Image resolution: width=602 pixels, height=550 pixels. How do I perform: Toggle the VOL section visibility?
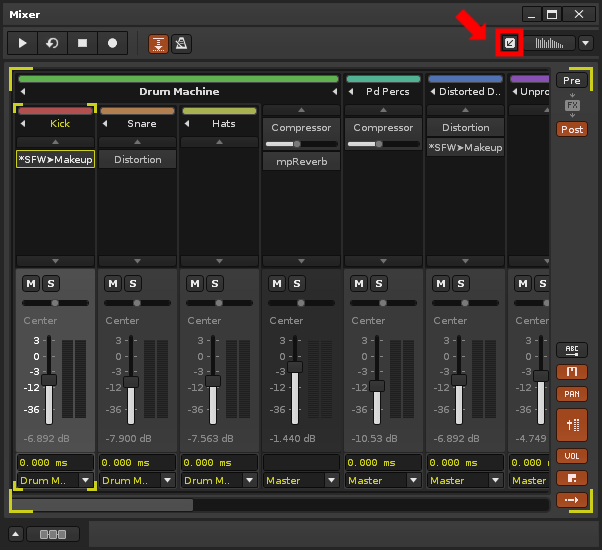pyautogui.click(x=572, y=456)
